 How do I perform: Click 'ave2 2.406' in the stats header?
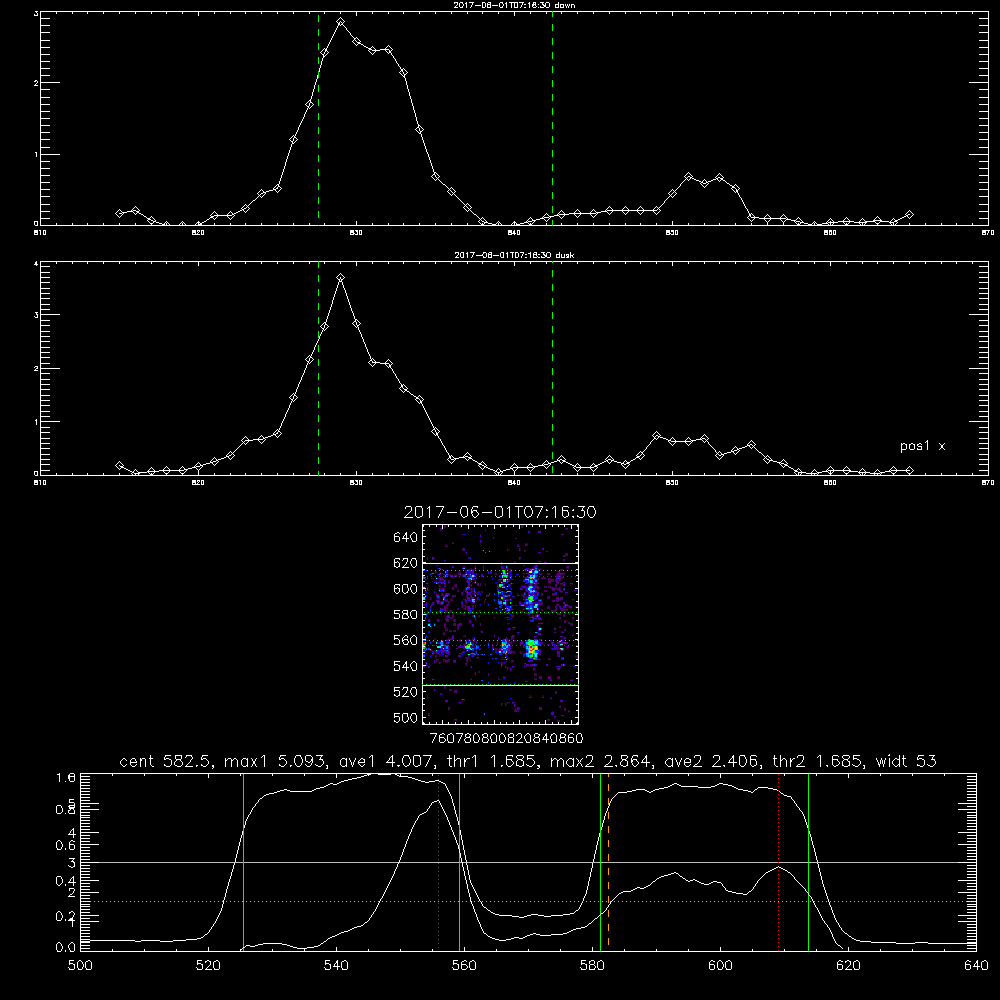tap(712, 761)
